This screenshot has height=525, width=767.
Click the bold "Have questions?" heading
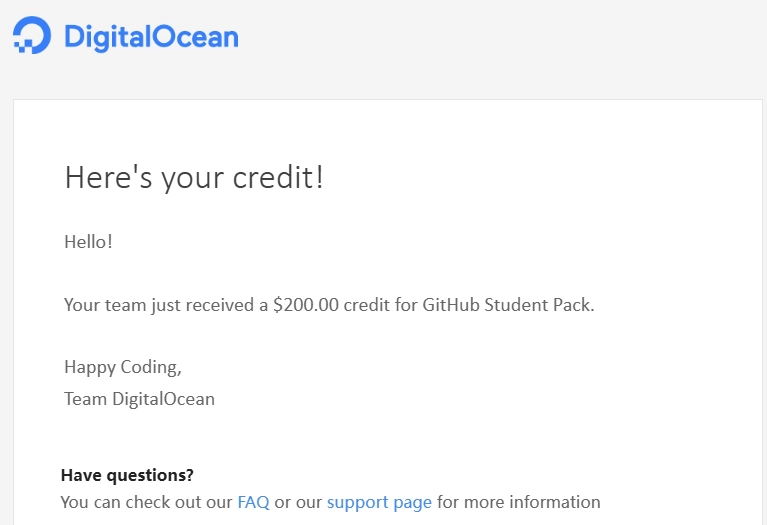127,474
